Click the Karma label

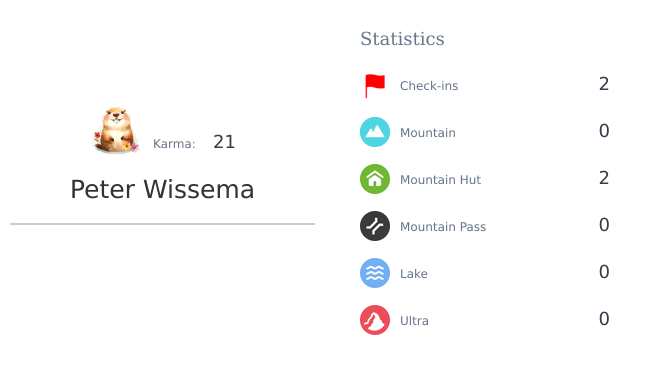[x=174, y=144]
